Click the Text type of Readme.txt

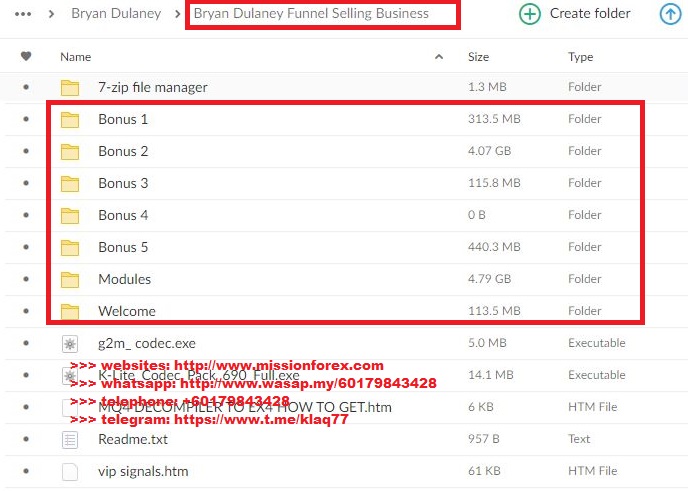[x=579, y=439]
